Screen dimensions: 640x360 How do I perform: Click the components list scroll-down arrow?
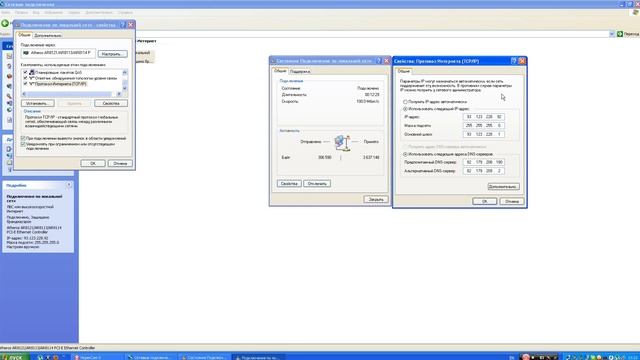click(x=125, y=88)
